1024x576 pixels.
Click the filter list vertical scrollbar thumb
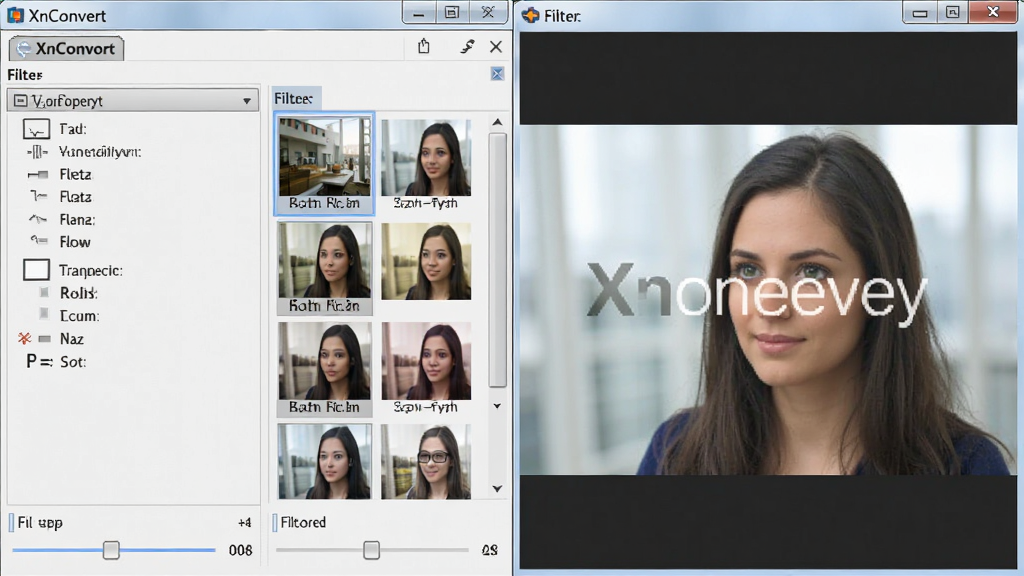tap(497, 260)
